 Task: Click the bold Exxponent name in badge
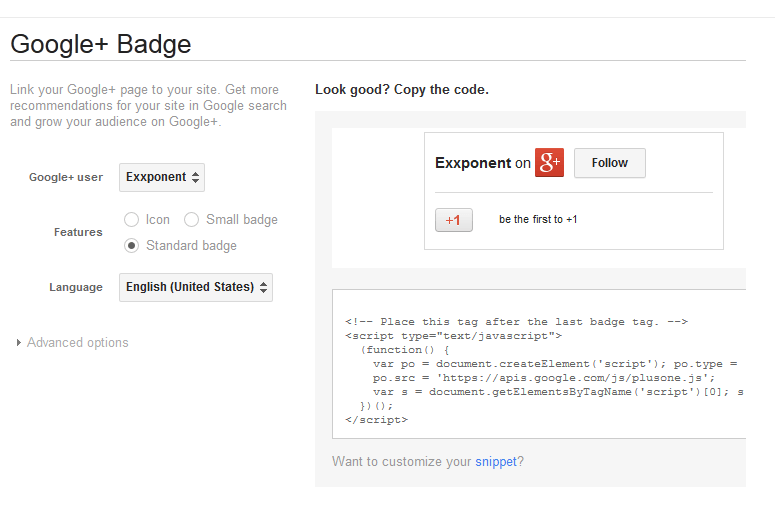pyautogui.click(x=473, y=163)
